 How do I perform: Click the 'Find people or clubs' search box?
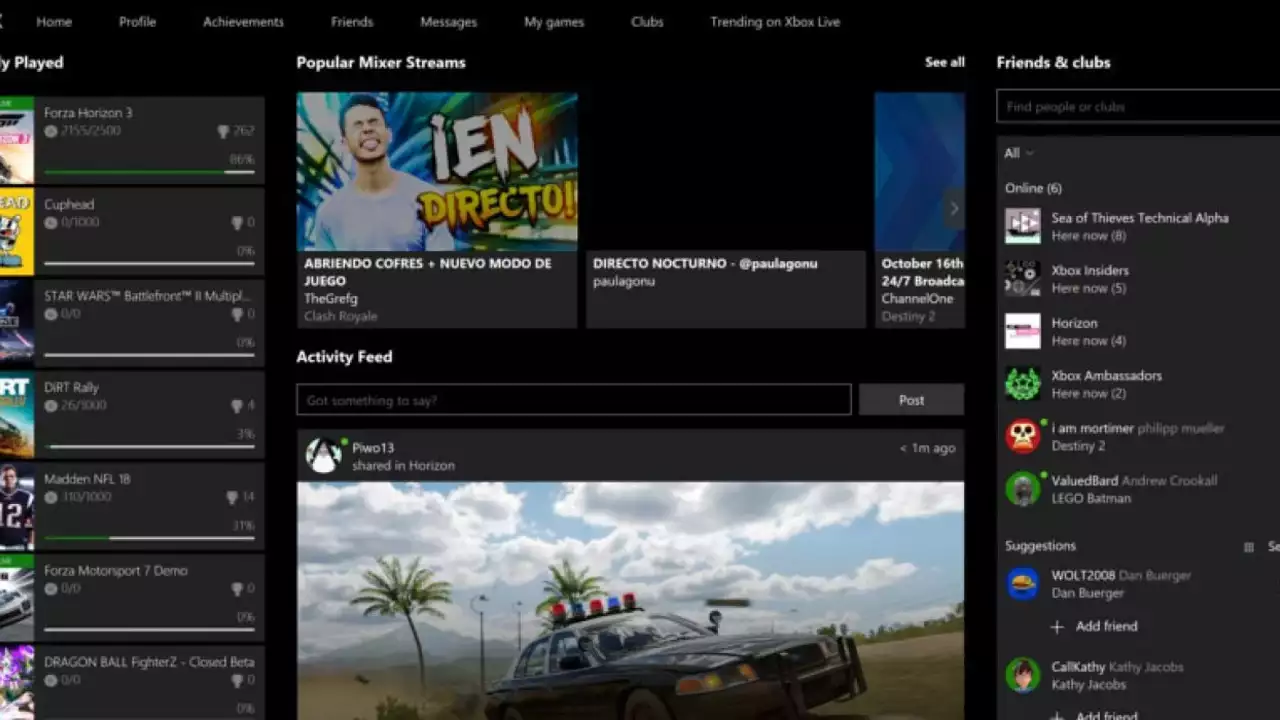coord(1138,107)
